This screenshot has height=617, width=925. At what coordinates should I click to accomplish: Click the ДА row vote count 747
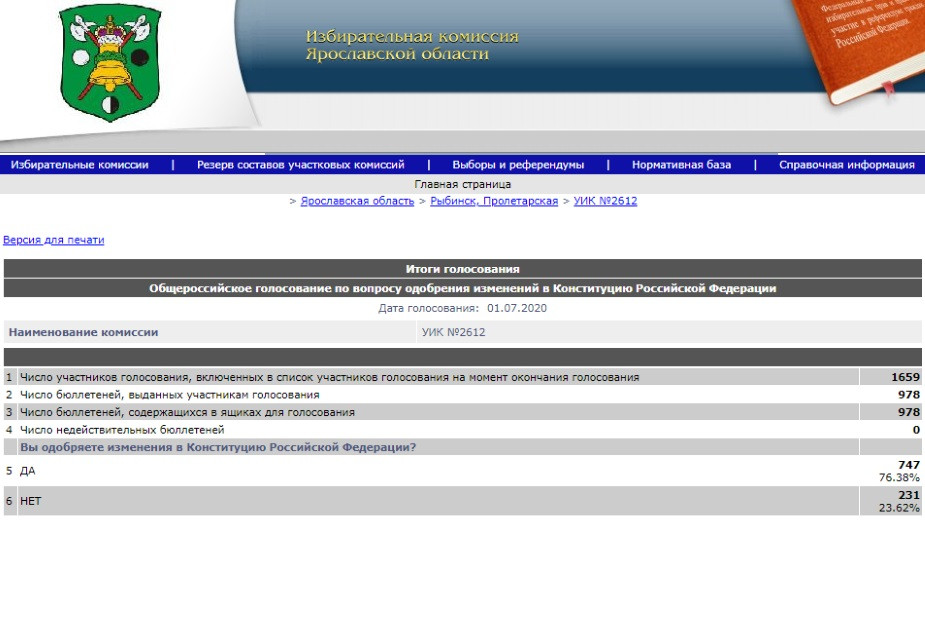click(908, 465)
